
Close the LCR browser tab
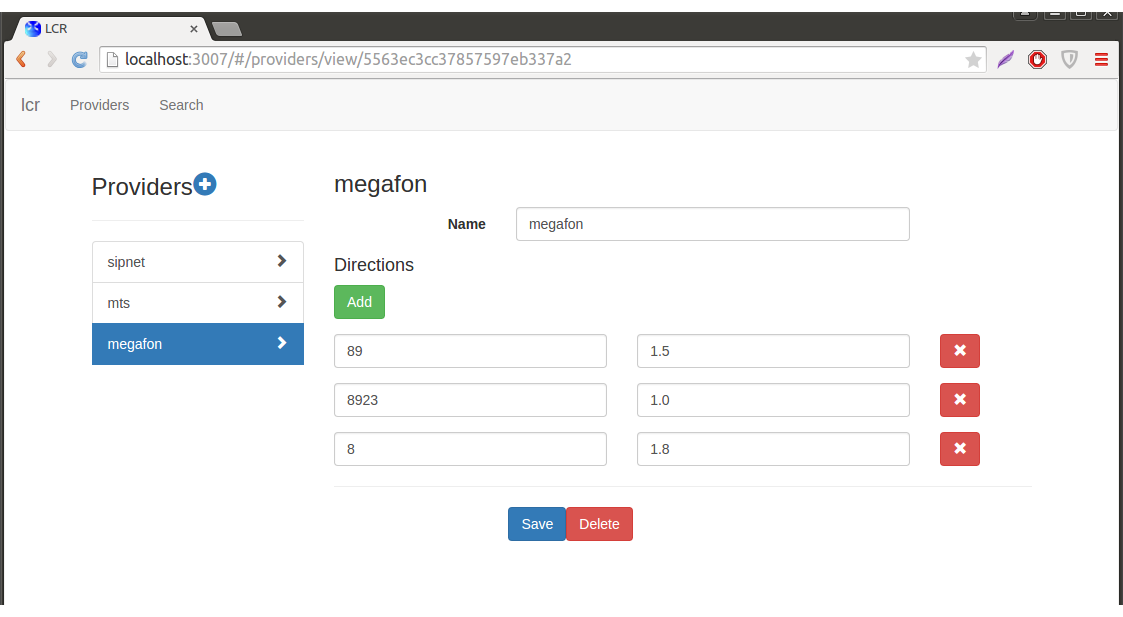pyautogui.click(x=193, y=29)
